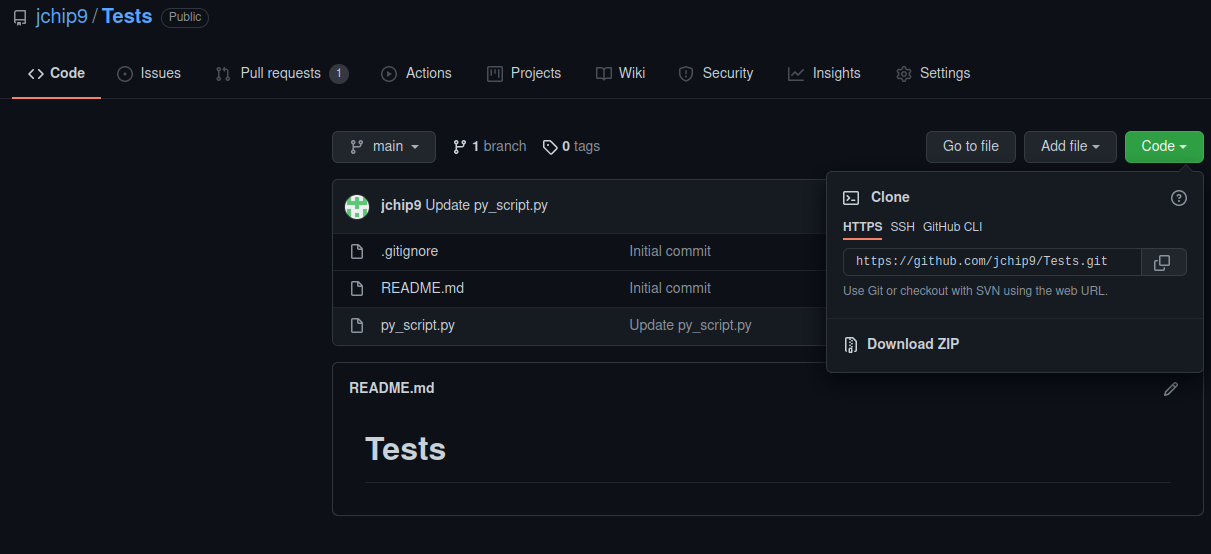Click the Projects tab board icon
The image size is (1211, 554).
(494, 74)
